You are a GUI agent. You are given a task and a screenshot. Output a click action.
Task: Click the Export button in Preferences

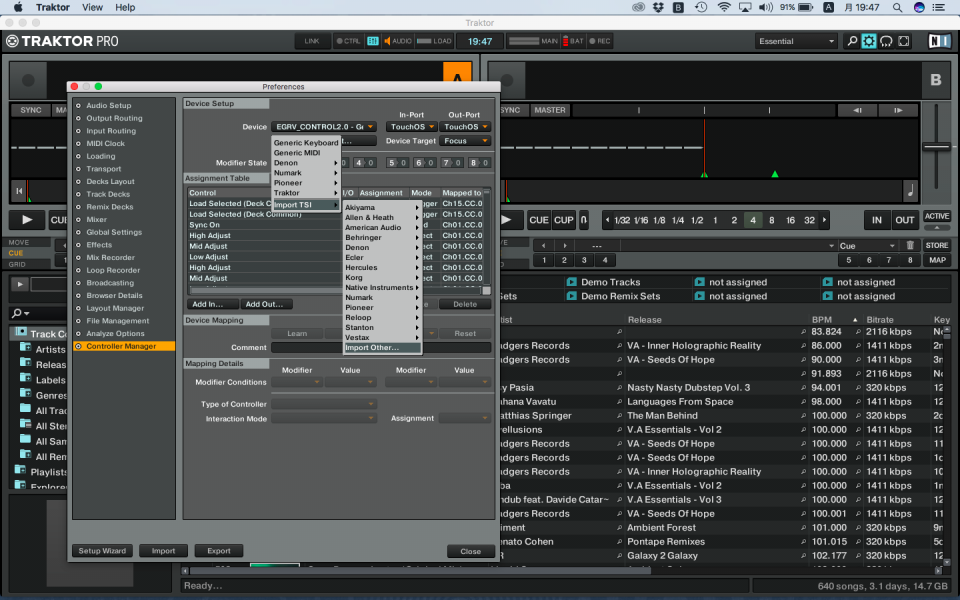point(219,551)
